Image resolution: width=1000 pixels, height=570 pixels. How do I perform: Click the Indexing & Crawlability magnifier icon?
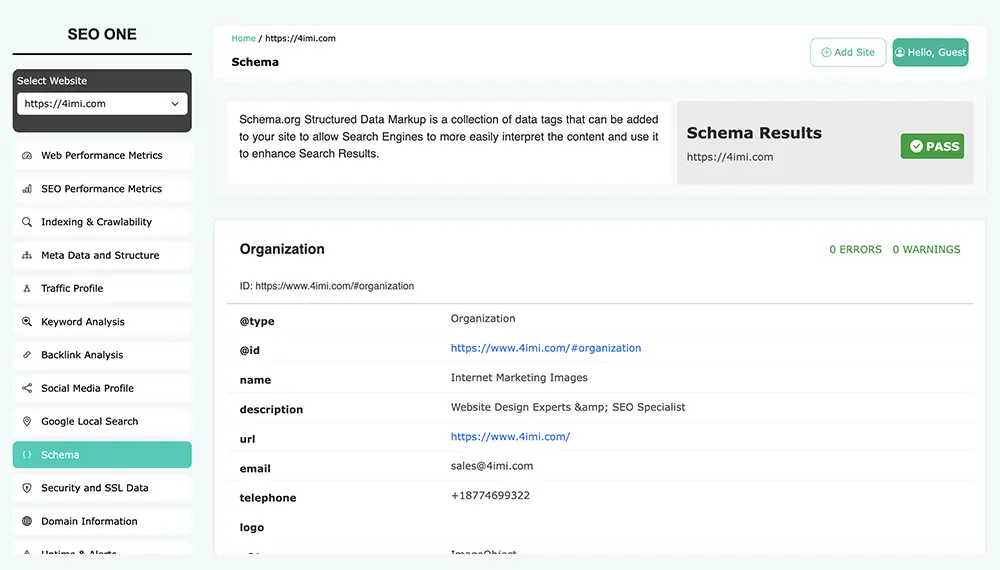pyautogui.click(x=27, y=222)
